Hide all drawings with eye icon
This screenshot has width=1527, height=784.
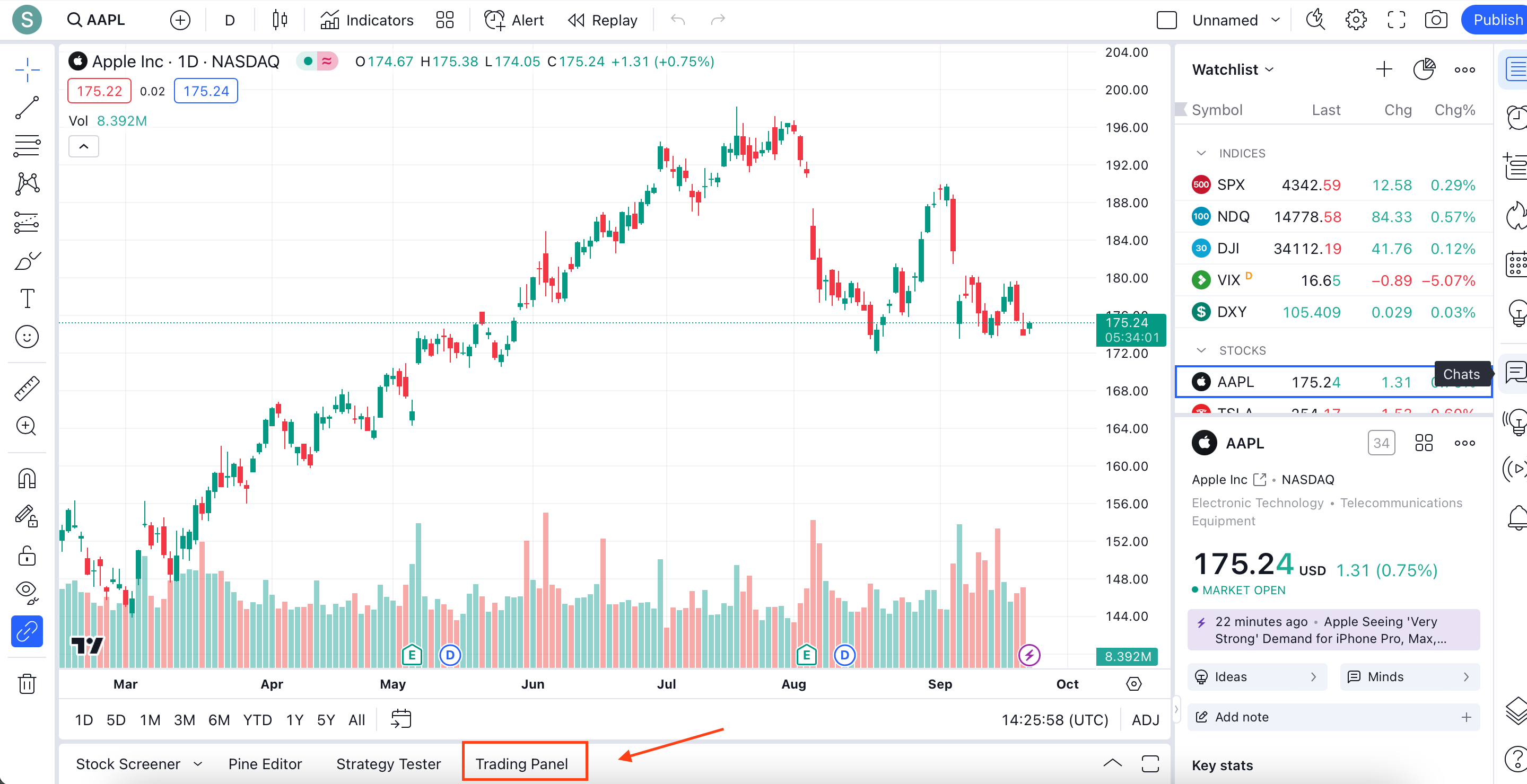pos(27,592)
